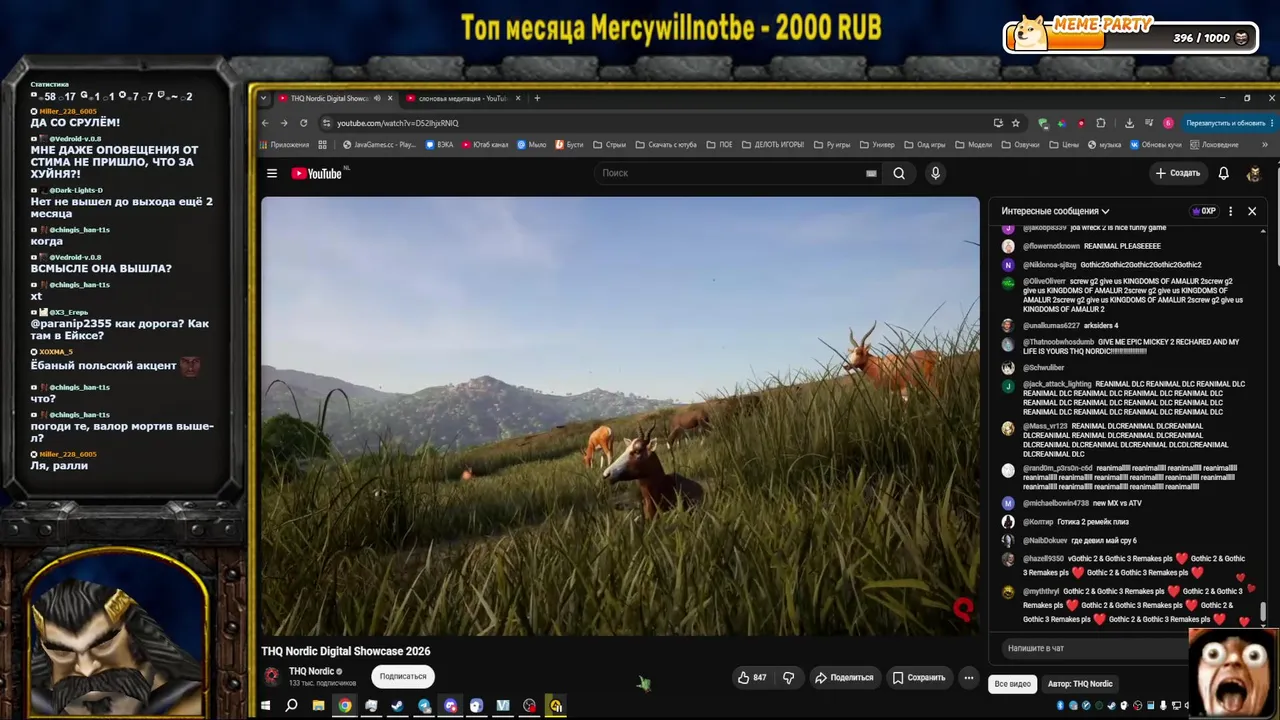Open Chrome downloads icon
The image size is (1280, 720).
[x=1129, y=123]
